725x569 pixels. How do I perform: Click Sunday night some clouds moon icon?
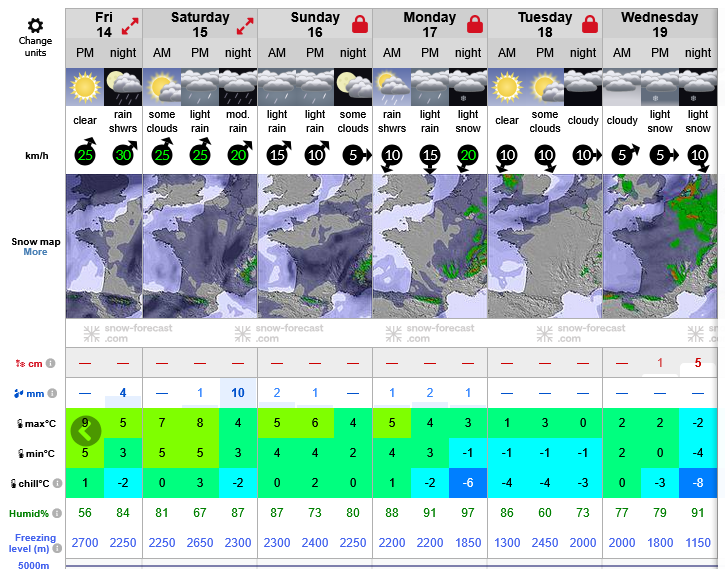(353, 87)
